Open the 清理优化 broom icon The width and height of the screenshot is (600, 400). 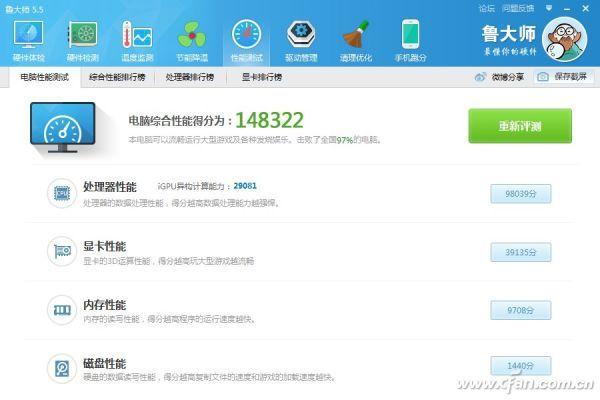coord(356,35)
